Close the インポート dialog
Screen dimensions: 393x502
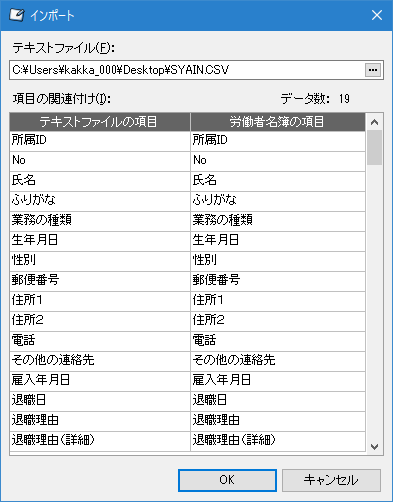click(x=377, y=15)
